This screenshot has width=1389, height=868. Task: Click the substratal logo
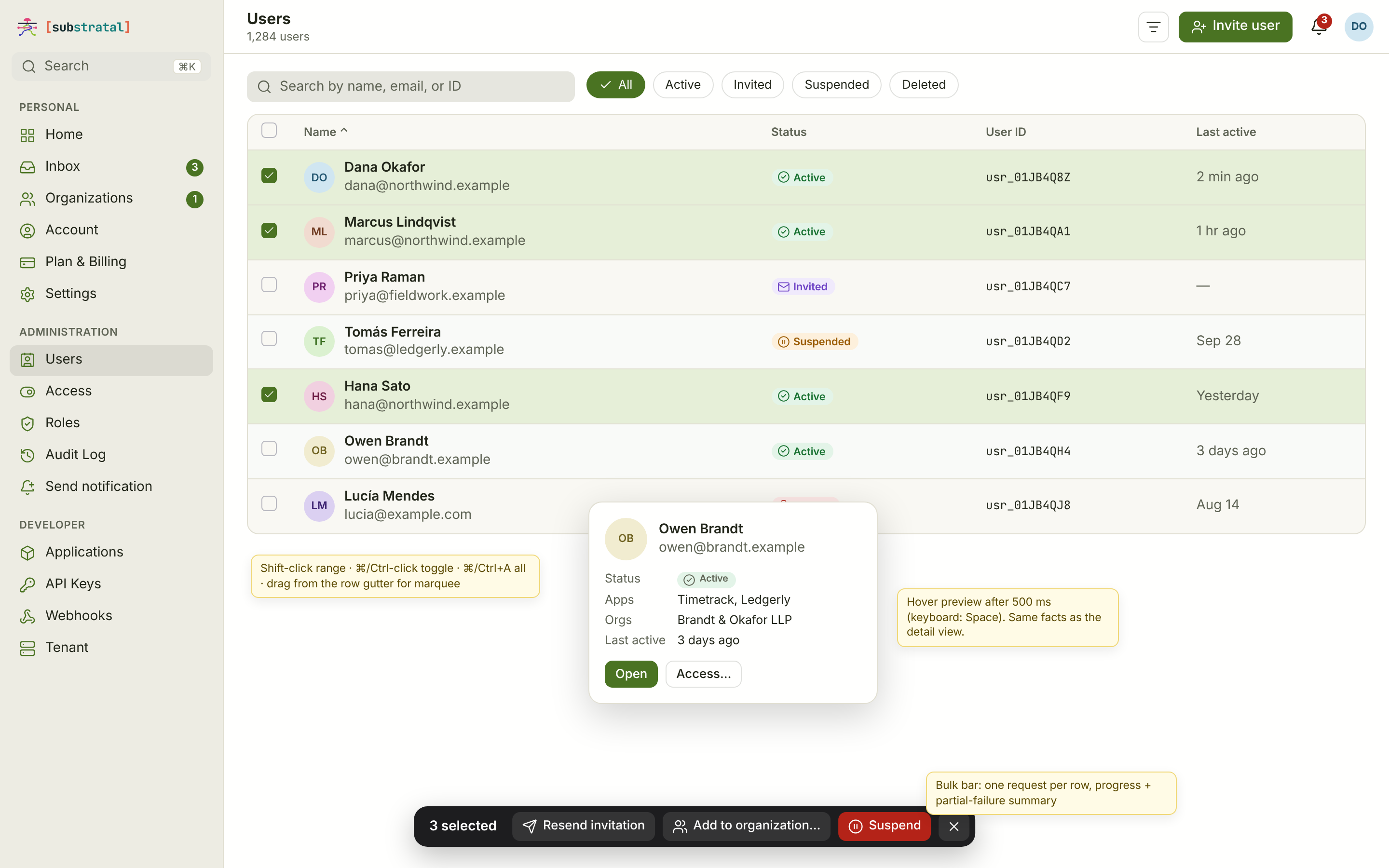click(74, 27)
